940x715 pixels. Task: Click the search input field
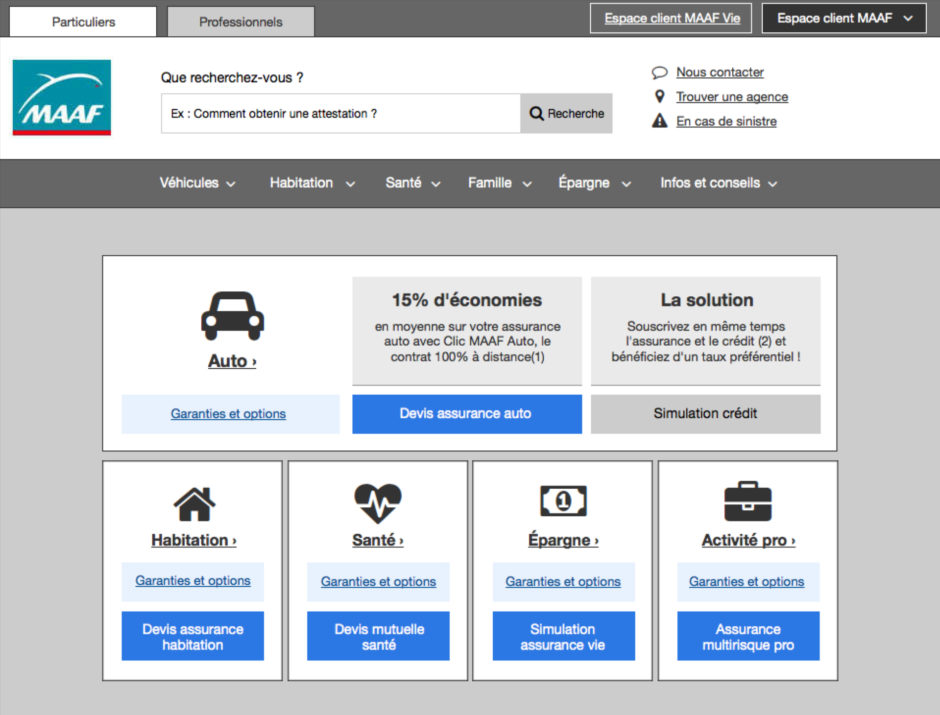[341, 113]
